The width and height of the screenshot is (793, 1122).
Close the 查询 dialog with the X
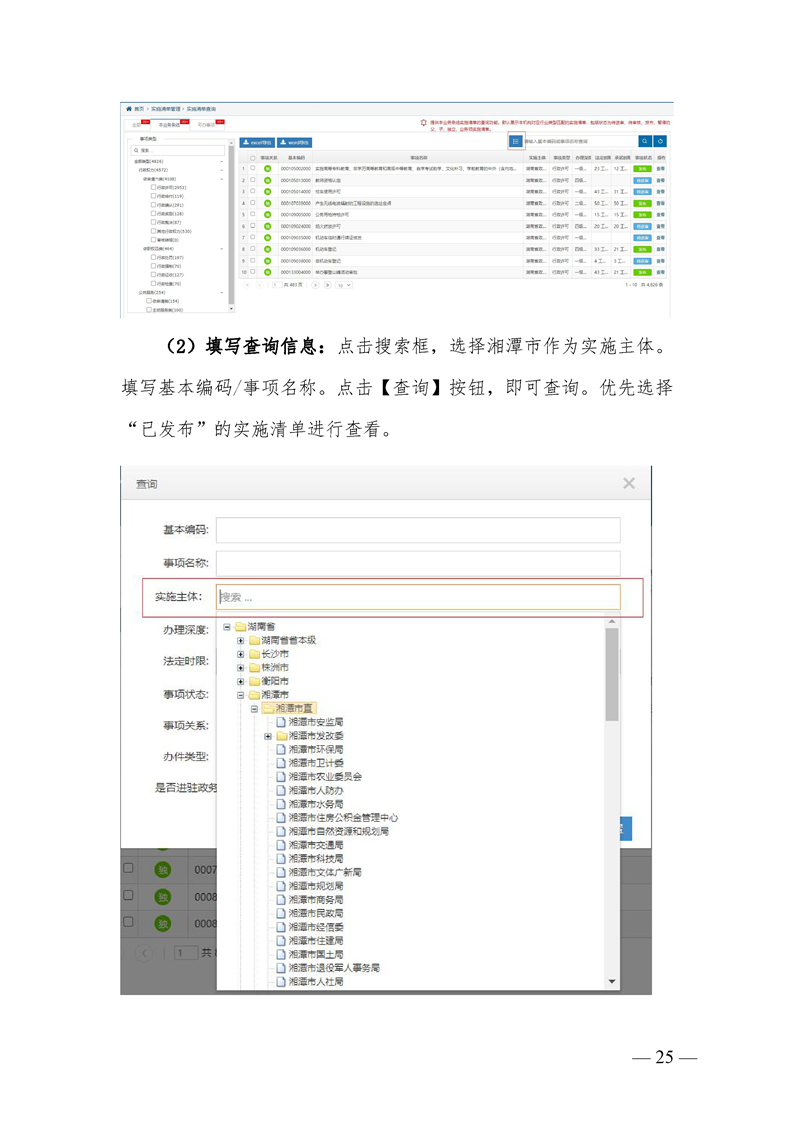pos(628,484)
